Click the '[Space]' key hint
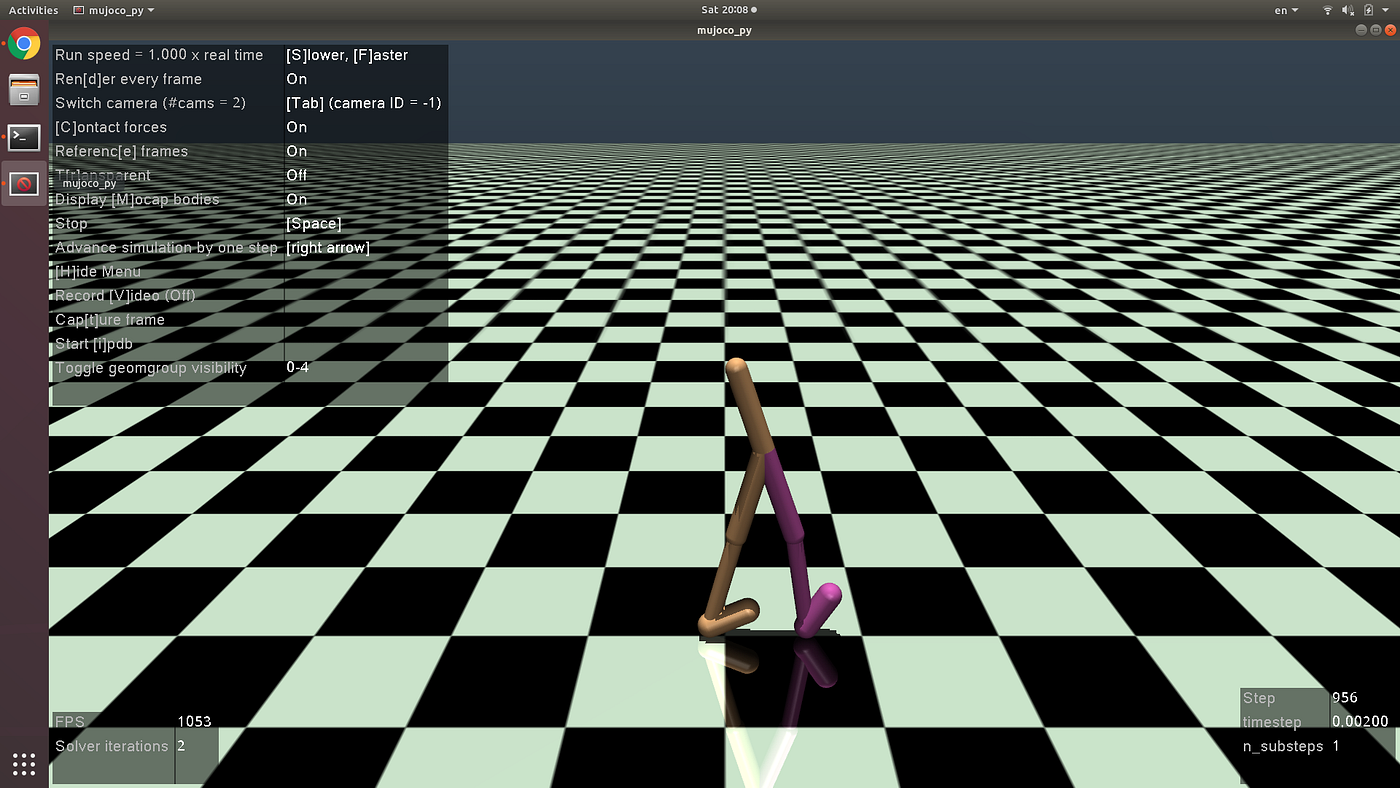This screenshot has width=1400, height=788. click(x=313, y=223)
